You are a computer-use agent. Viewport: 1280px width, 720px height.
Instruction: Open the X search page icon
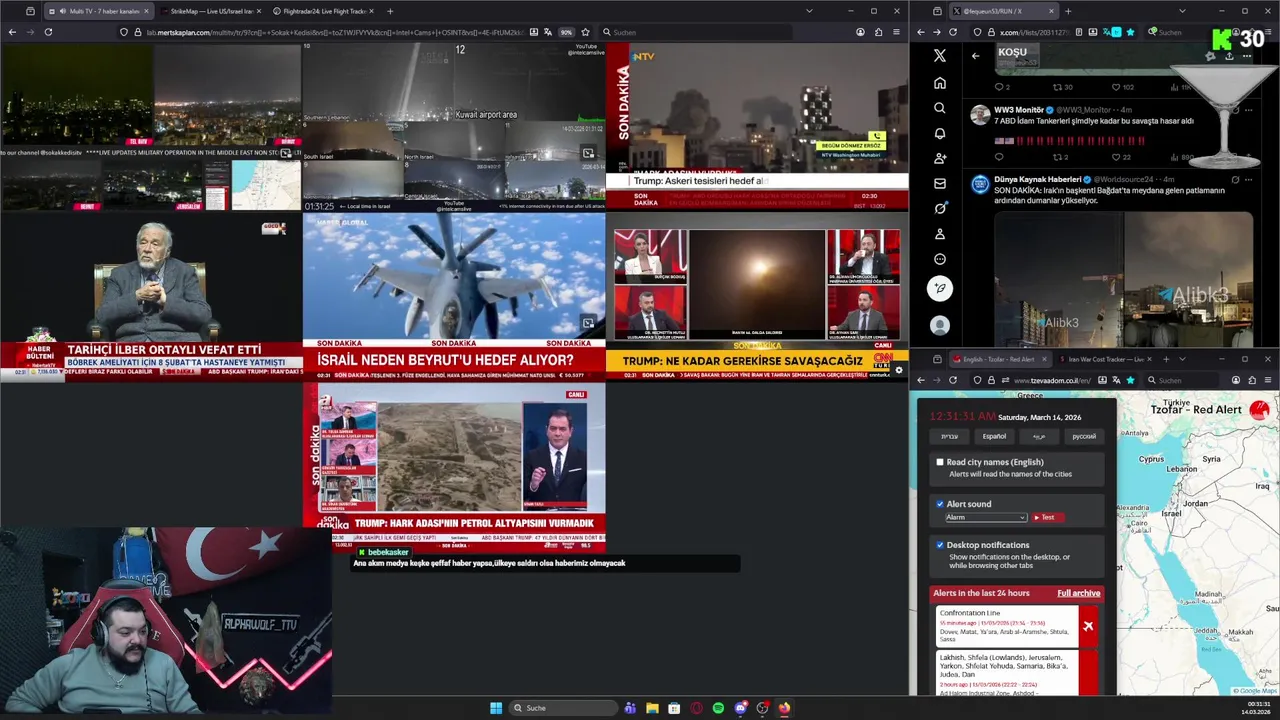939,108
